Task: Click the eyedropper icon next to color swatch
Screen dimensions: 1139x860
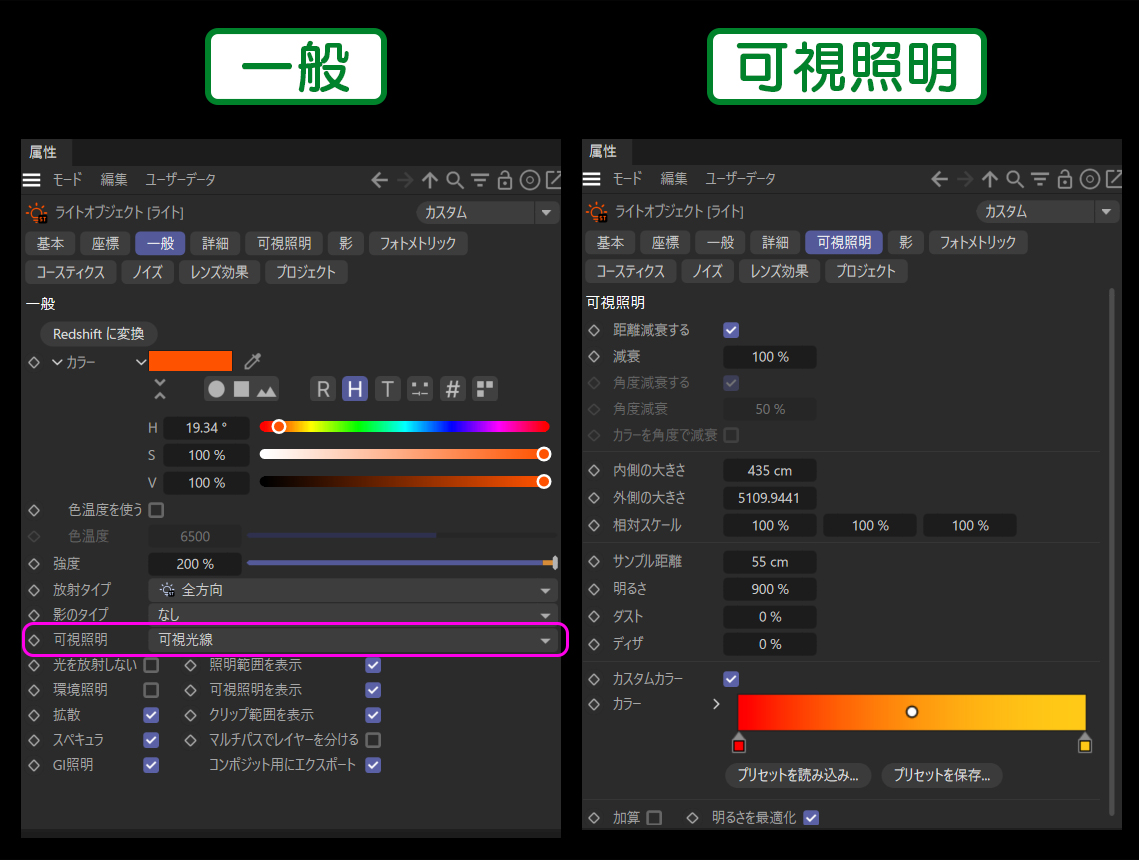Action: pyautogui.click(x=253, y=362)
